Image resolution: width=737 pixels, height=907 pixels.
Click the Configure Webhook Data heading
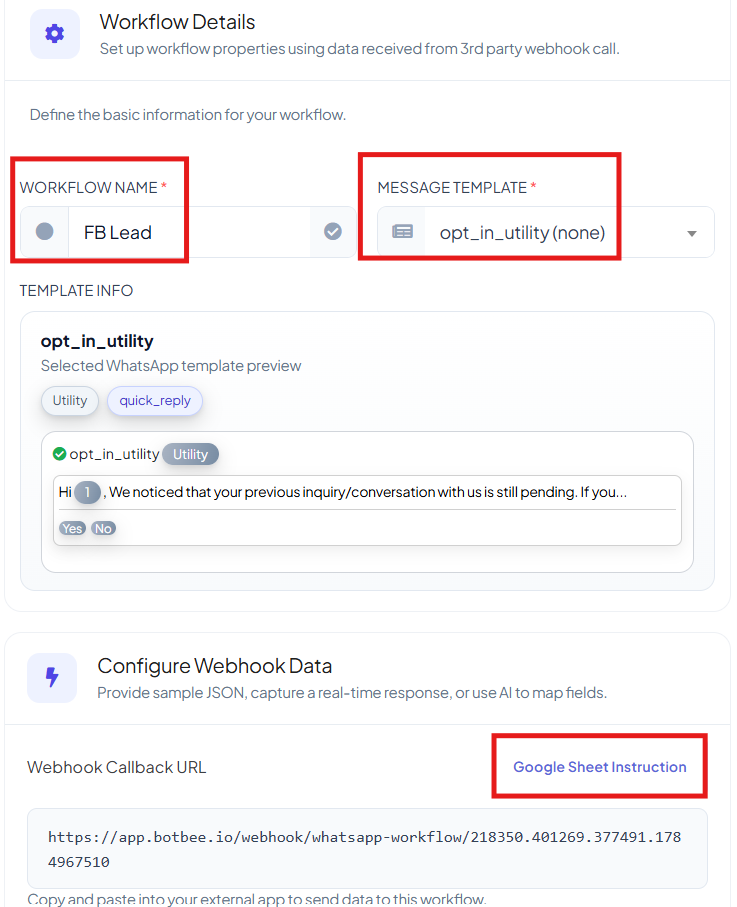pos(215,666)
